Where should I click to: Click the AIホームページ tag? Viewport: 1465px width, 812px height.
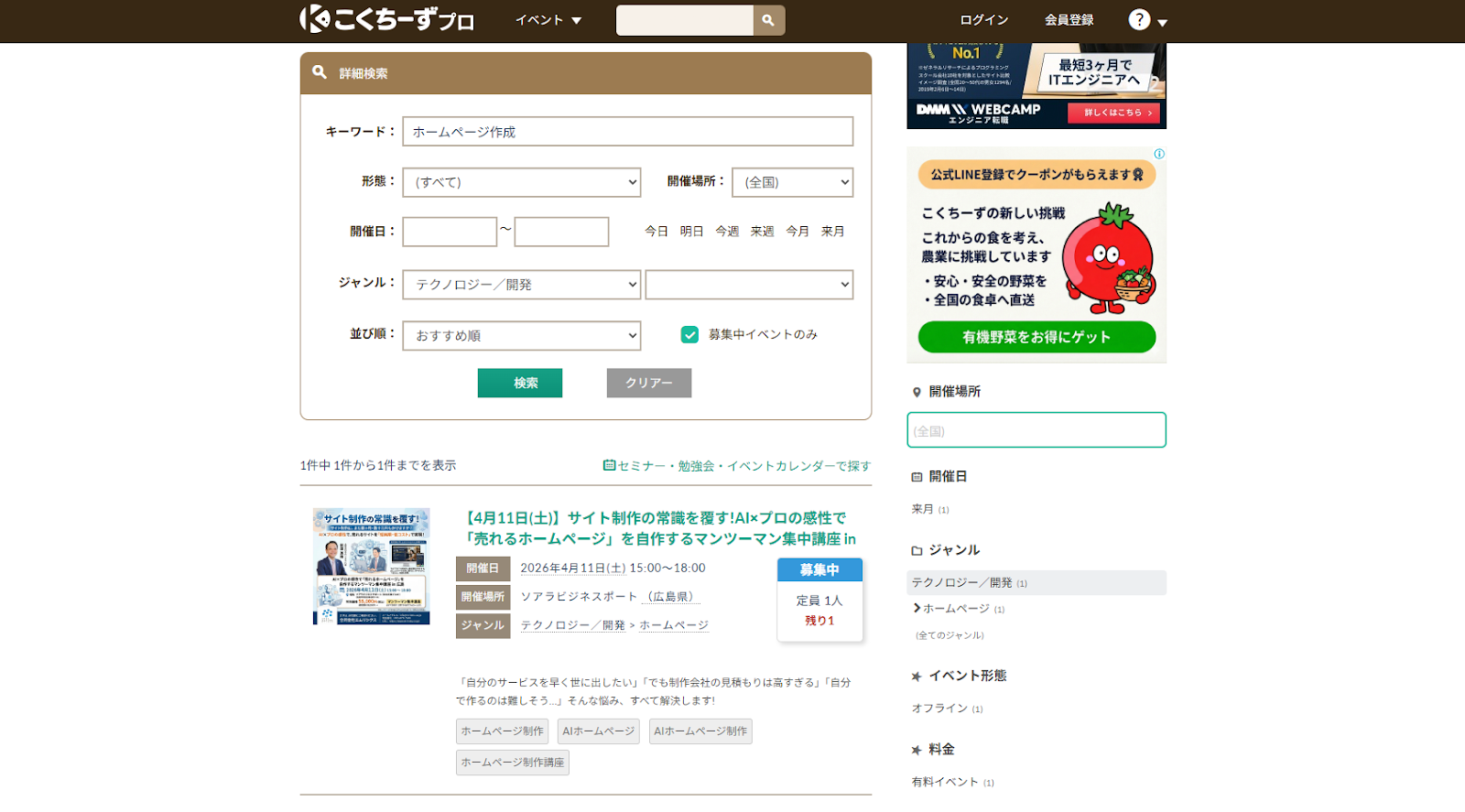point(599,731)
